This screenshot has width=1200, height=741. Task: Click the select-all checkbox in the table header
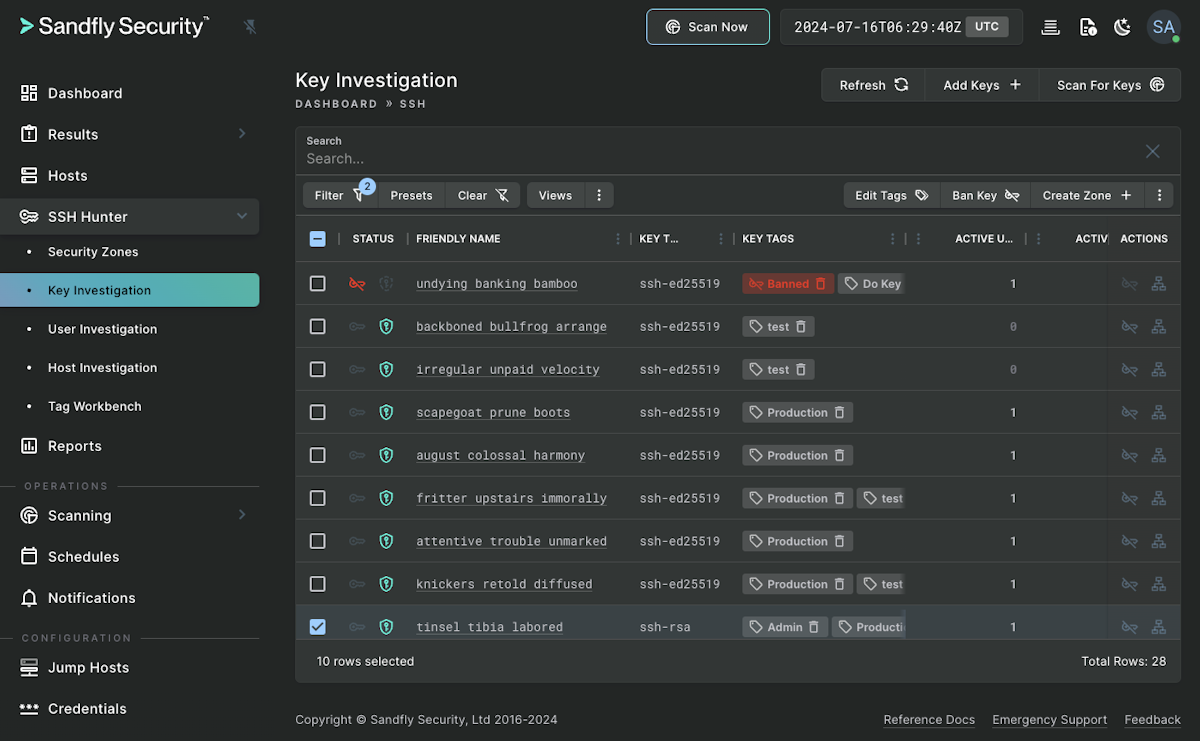pyautogui.click(x=317, y=238)
